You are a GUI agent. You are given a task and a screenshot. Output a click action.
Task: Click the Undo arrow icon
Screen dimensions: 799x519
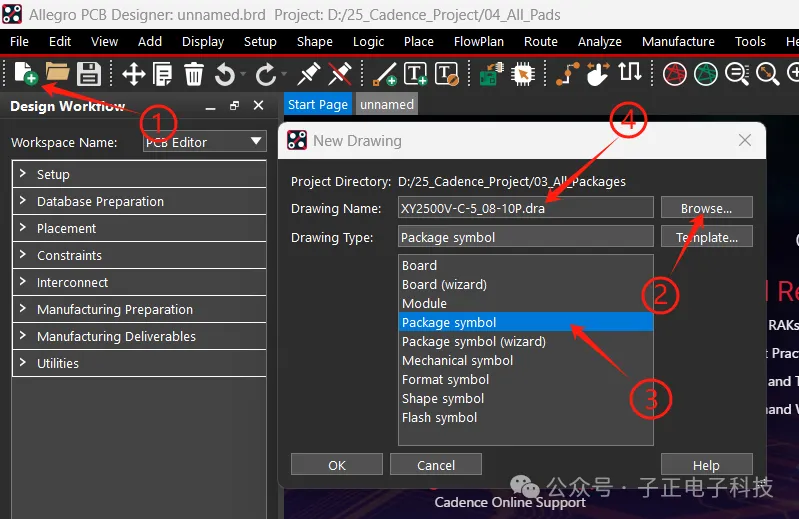click(225, 75)
